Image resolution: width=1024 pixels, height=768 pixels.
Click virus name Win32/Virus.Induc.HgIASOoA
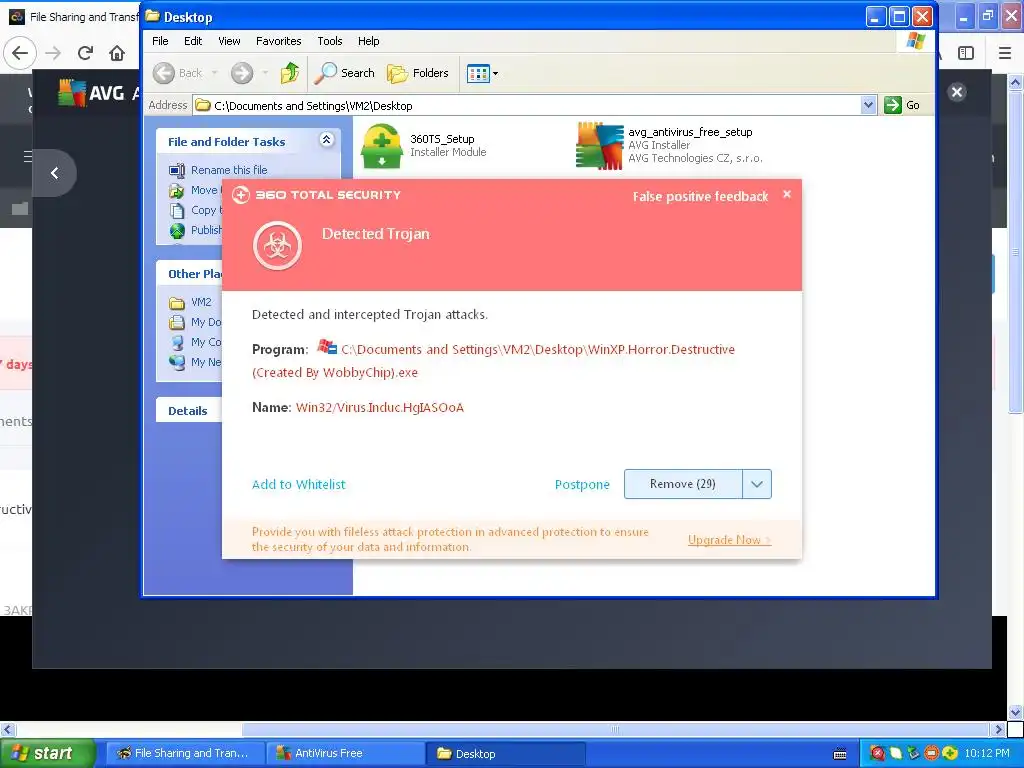[379, 408]
